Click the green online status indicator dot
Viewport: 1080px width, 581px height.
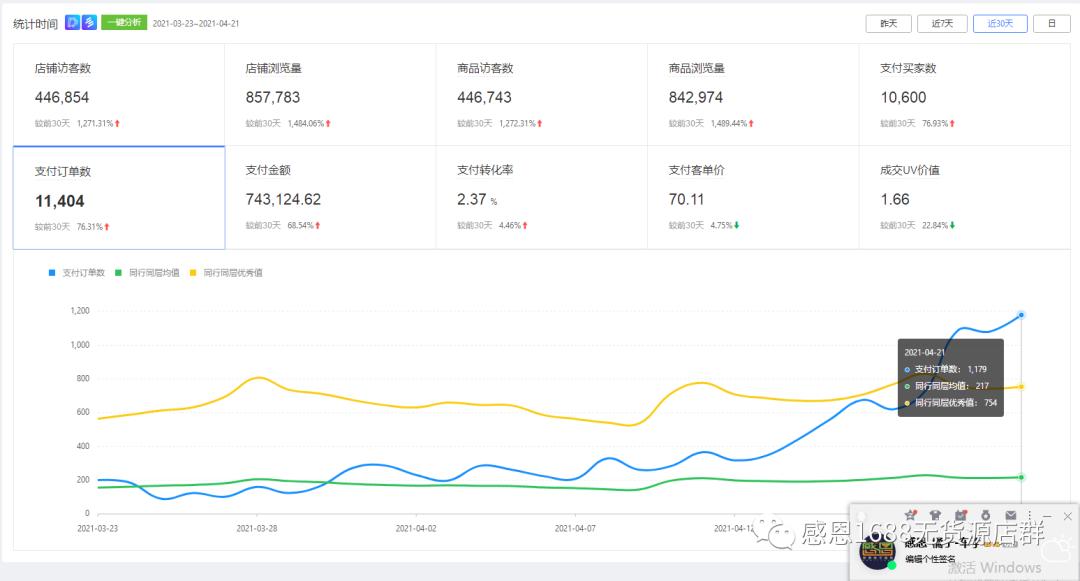[x=893, y=564]
